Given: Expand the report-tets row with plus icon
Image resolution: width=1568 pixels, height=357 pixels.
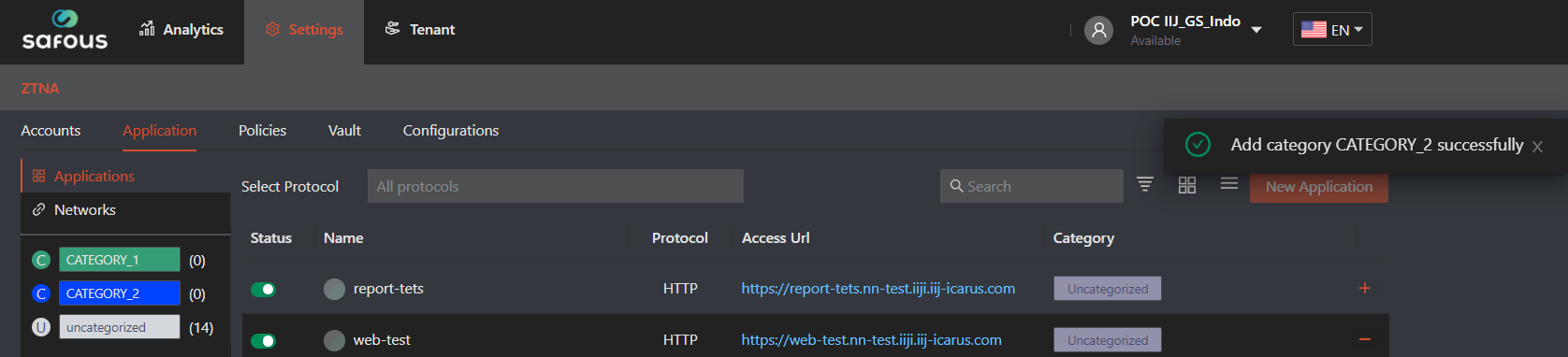Looking at the screenshot, I should pyautogui.click(x=1364, y=288).
